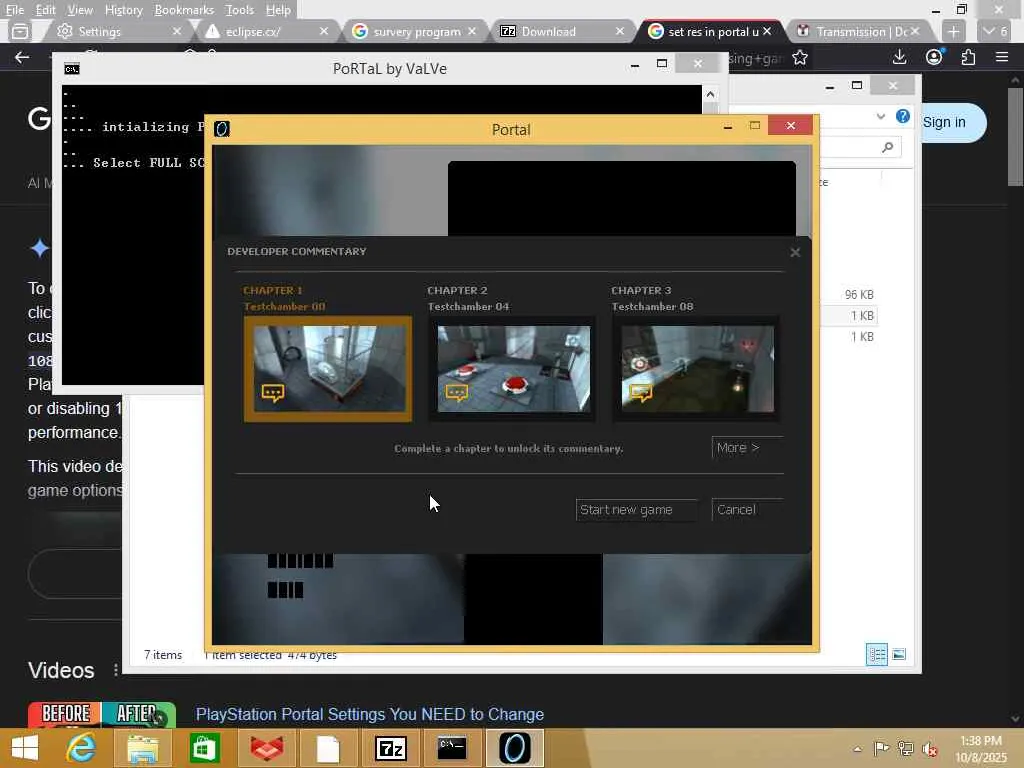Open the Windows Start button

click(x=25, y=748)
